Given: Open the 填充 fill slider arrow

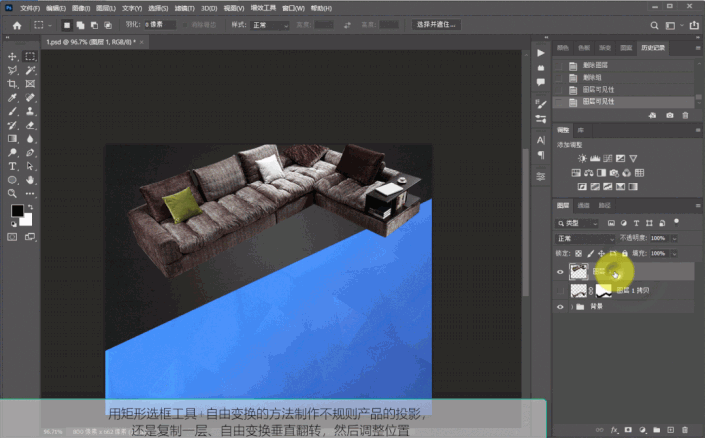Looking at the screenshot, I should 674,254.
